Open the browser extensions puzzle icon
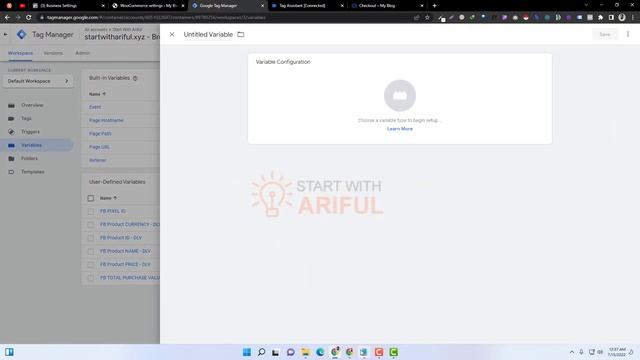The height and width of the screenshot is (360, 640). [x=600, y=18]
